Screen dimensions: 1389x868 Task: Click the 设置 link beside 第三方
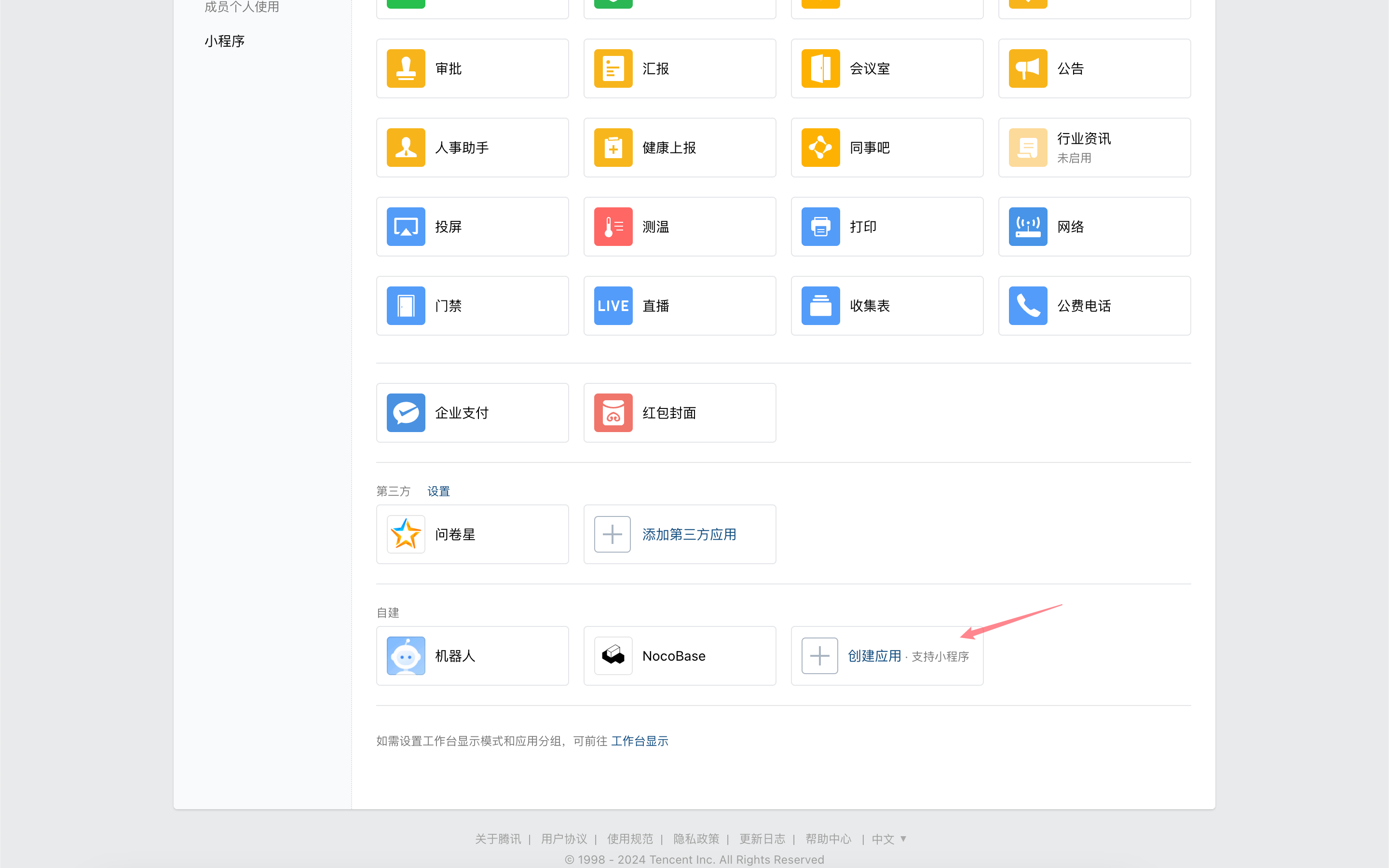pos(438,491)
